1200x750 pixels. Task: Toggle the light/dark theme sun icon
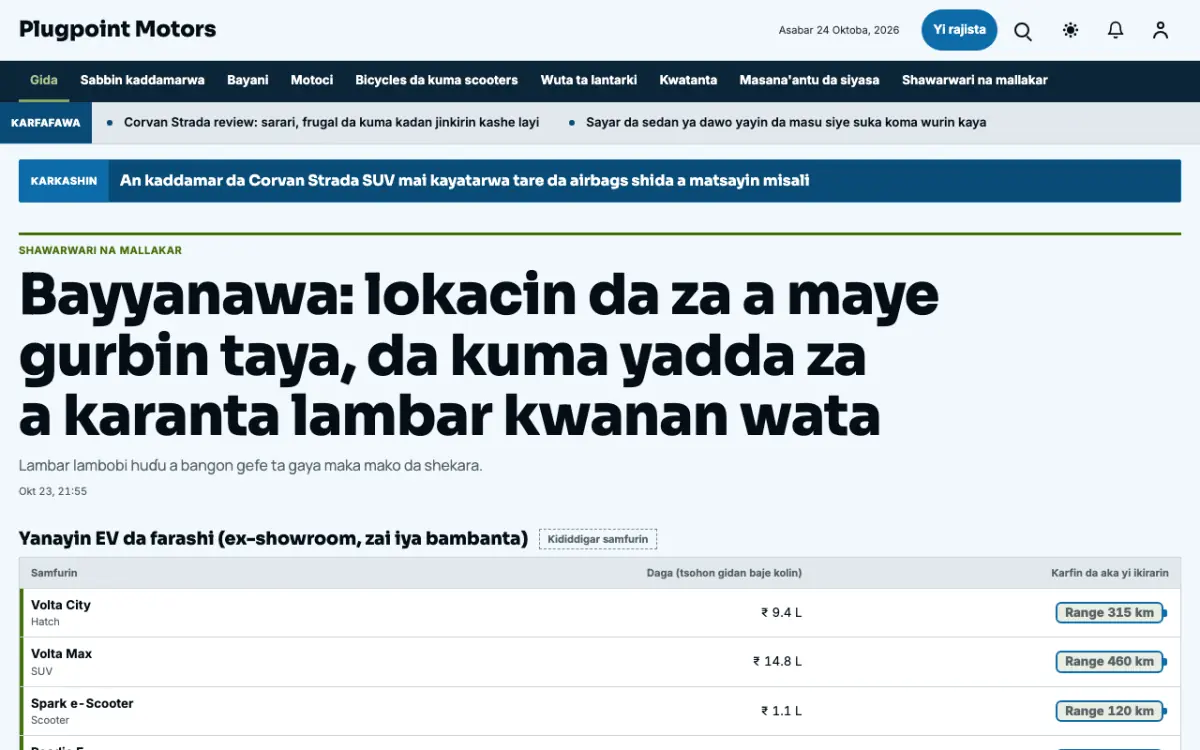click(1071, 30)
